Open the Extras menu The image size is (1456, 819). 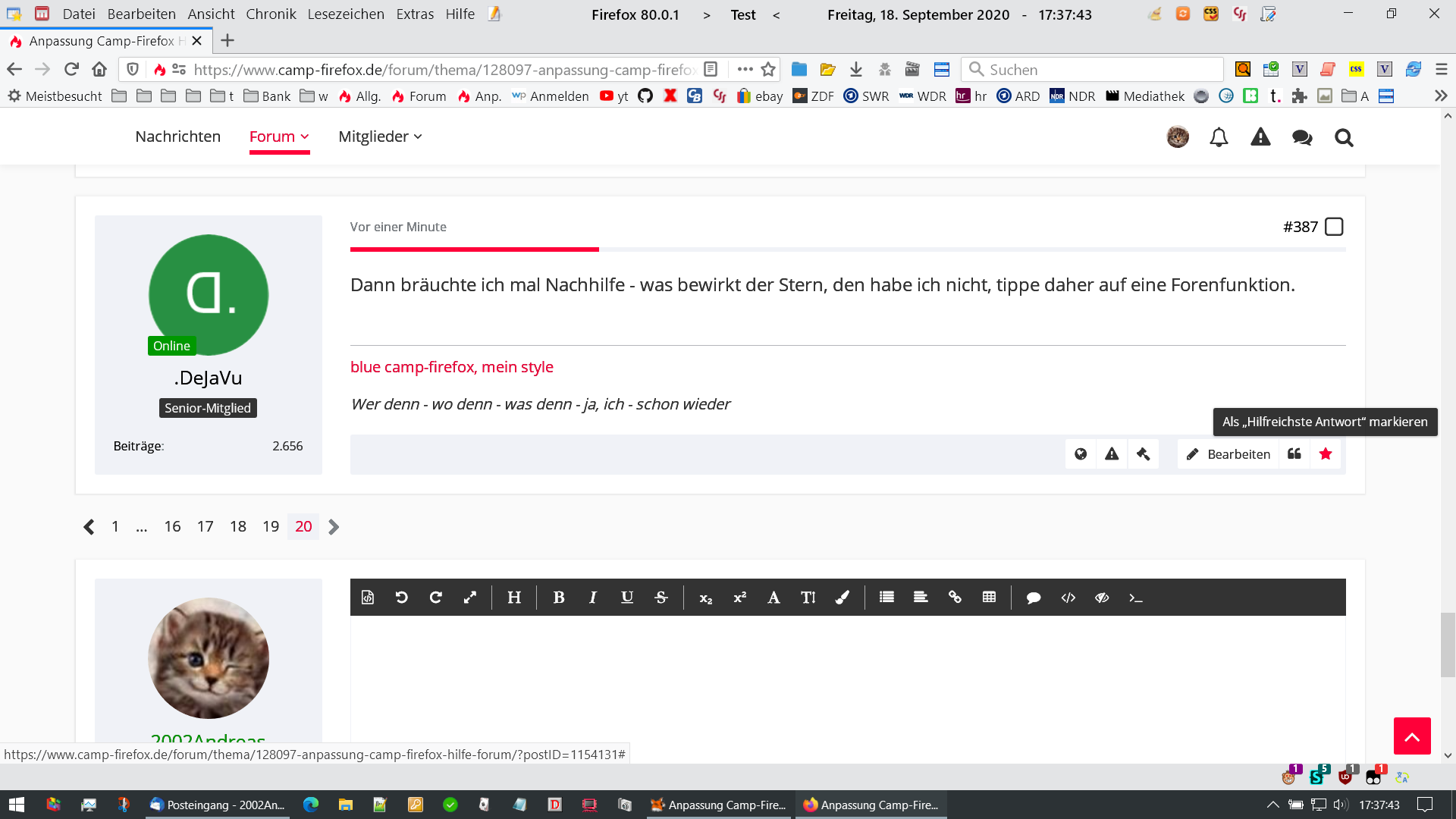(x=415, y=14)
